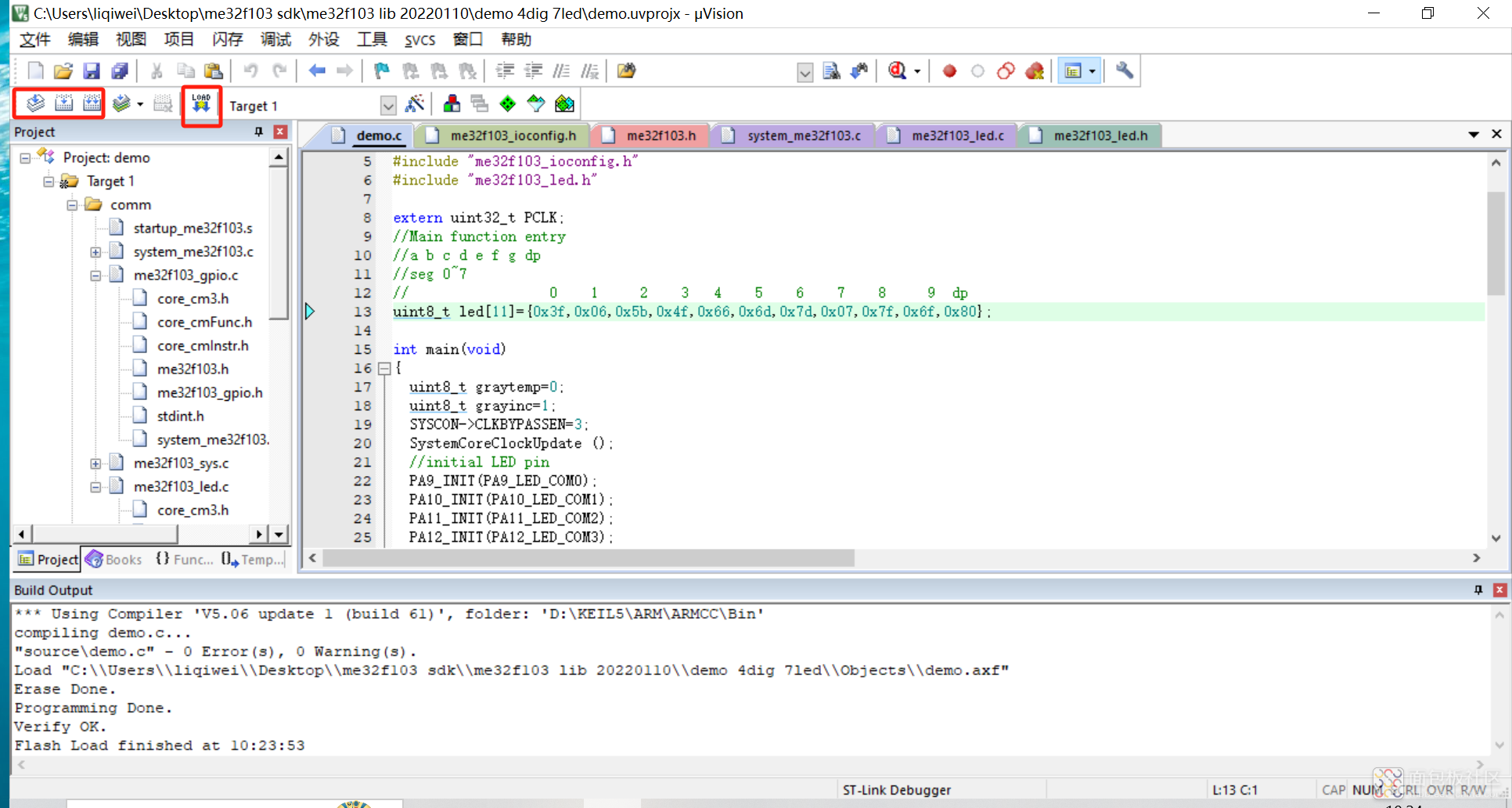Open the Pack Installer icon
The width and height of the screenshot is (1512, 808).
coord(564,103)
